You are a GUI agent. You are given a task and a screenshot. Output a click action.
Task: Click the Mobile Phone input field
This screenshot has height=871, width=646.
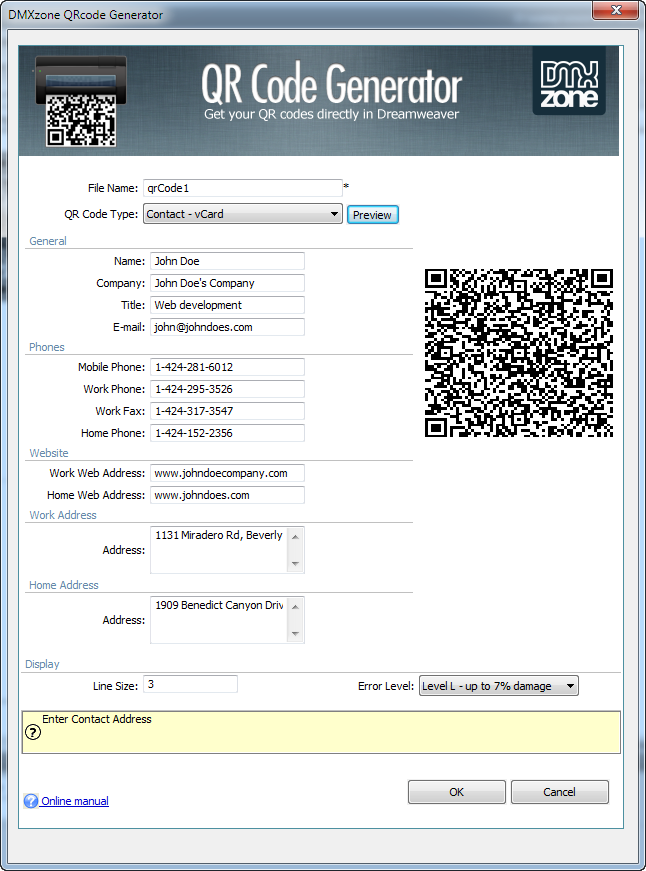(227, 367)
